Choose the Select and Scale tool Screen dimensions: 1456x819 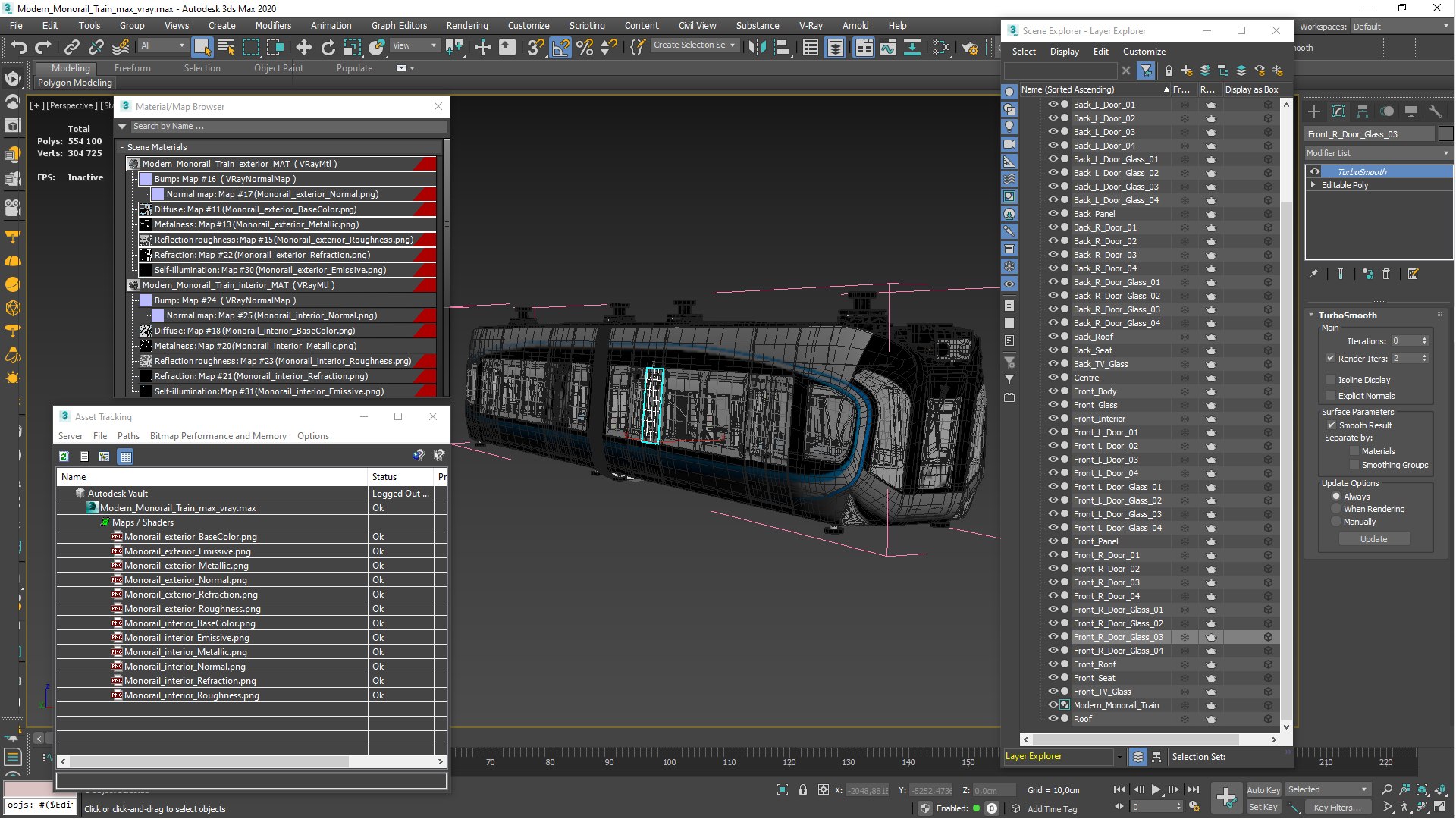(352, 48)
